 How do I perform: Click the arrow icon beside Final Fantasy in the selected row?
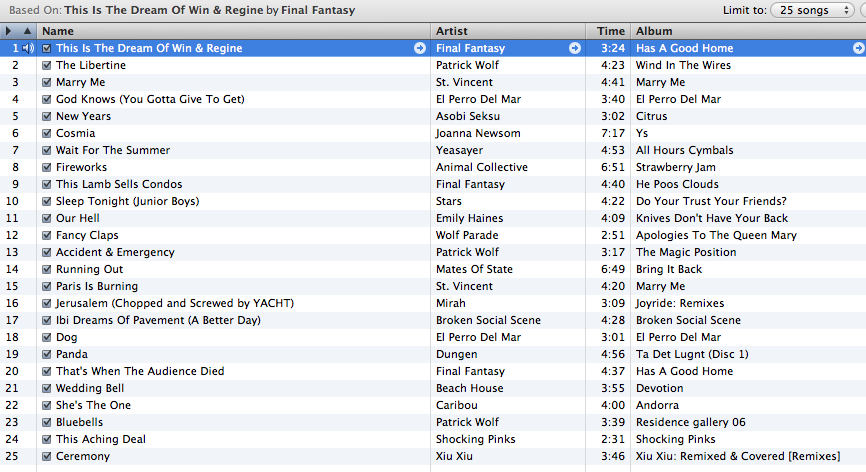coord(575,48)
